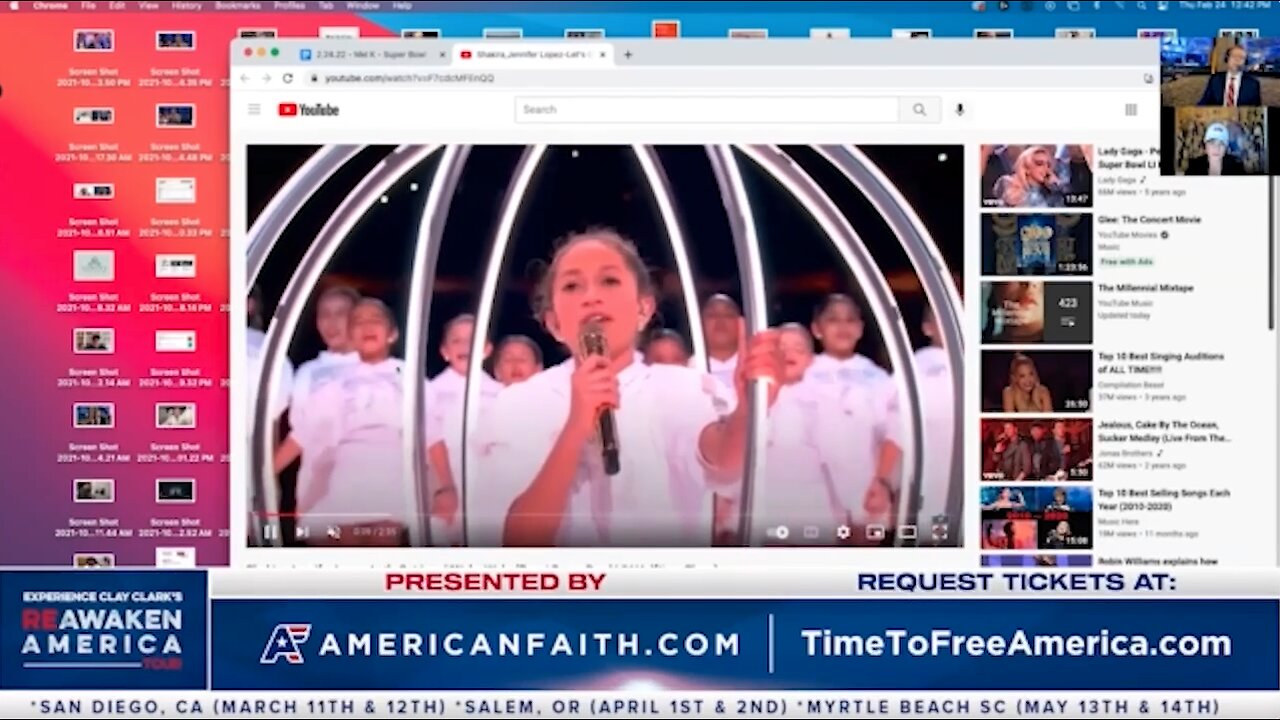This screenshot has width=1280, height=720.
Task: Open the Glee: The Concert Movie title
Action: click(1151, 219)
